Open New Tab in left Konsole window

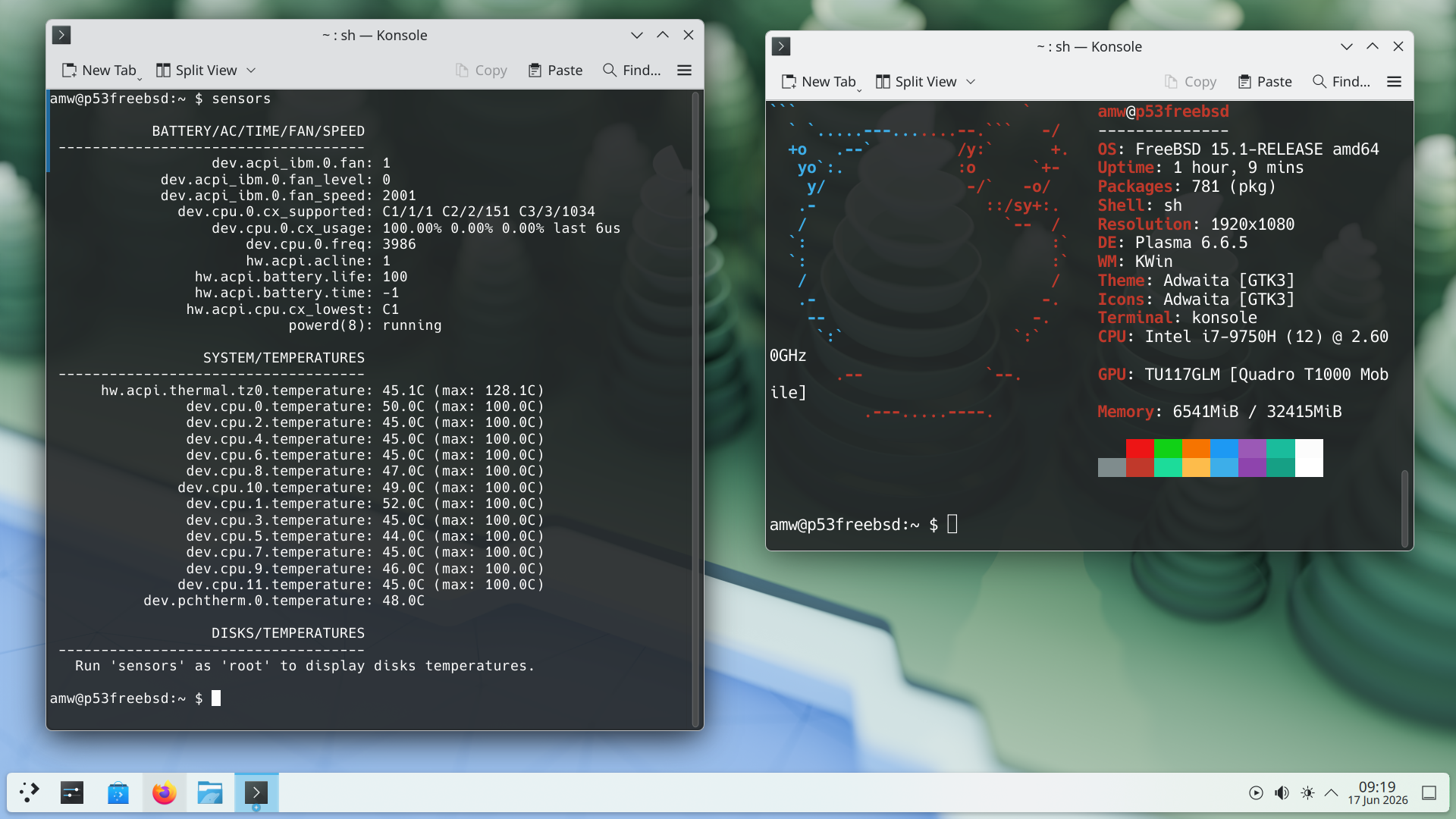[99, 70]
